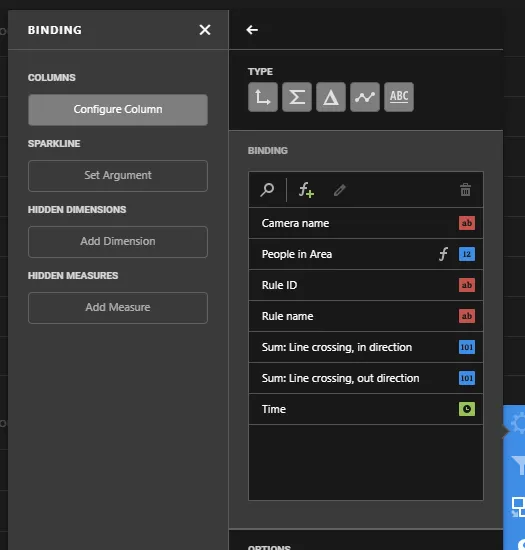Select the Rule ID field

[x=366, y=285]
